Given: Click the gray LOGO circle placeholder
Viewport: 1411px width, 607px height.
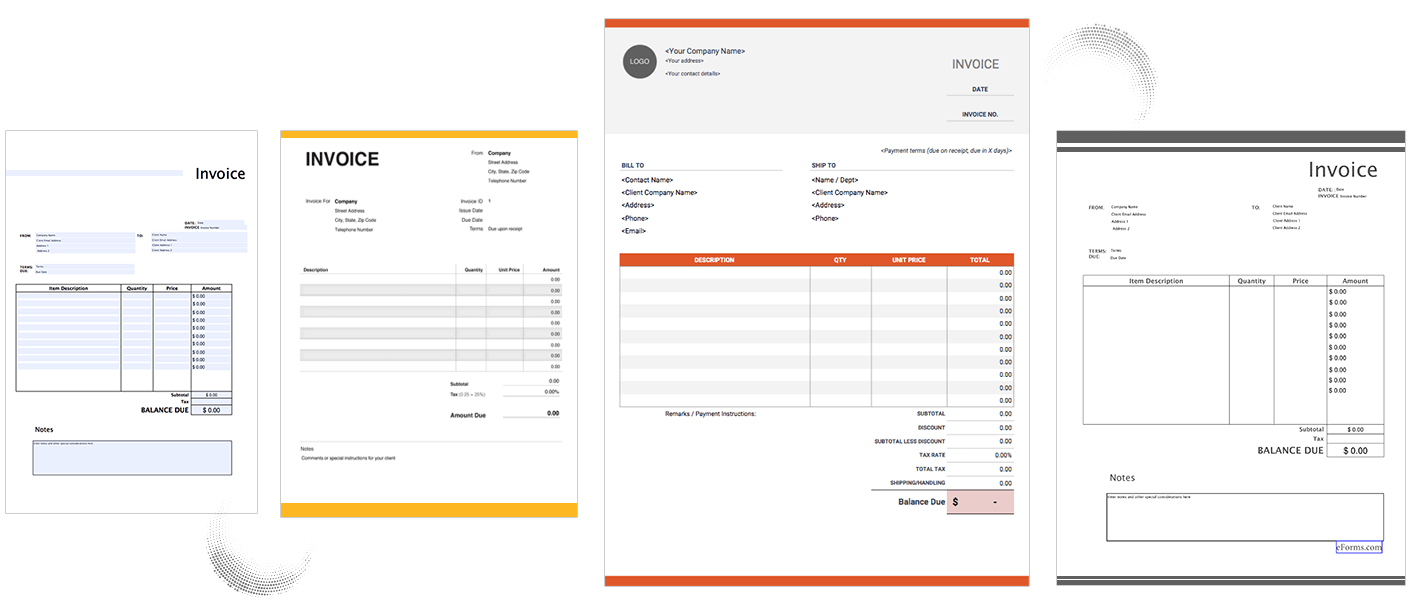Looking at the screenshot, I should coord(640,61).
